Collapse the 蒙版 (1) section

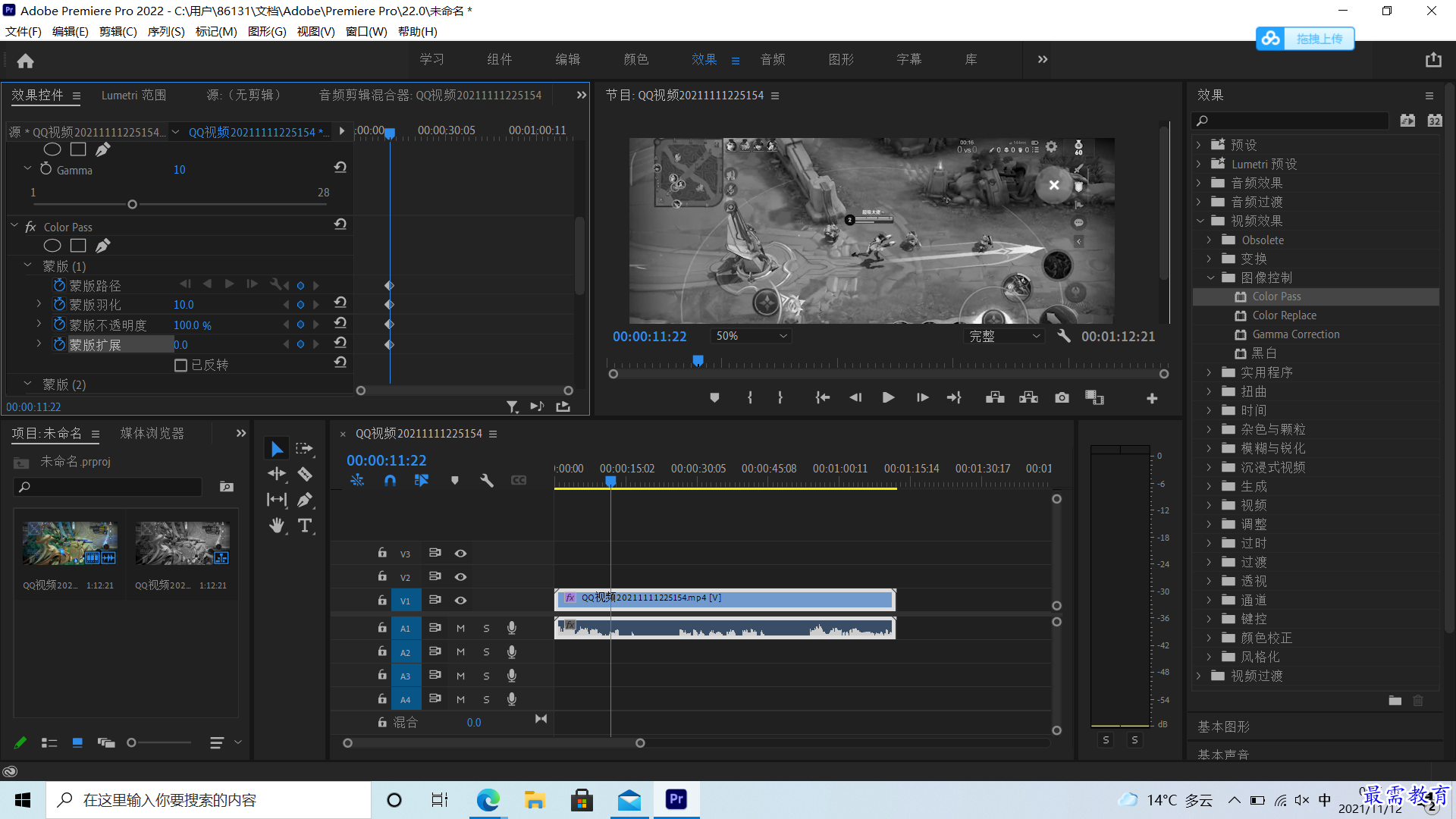28,265
